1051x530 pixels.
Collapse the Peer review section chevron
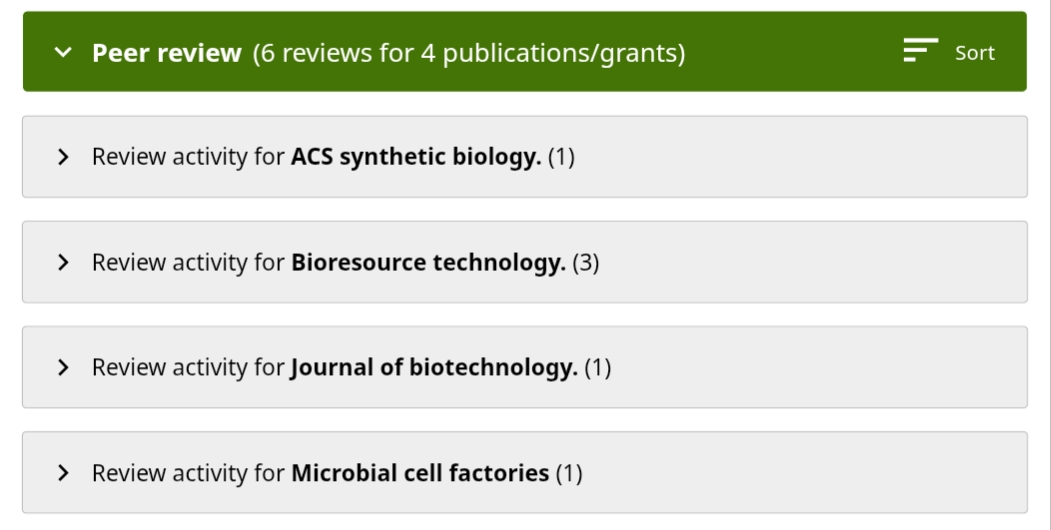(x=65, y=52)
